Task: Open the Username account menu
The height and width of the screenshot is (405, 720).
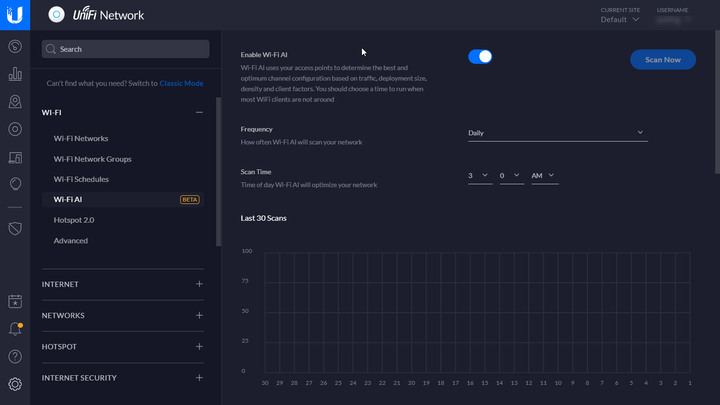Action: point(673,19)
